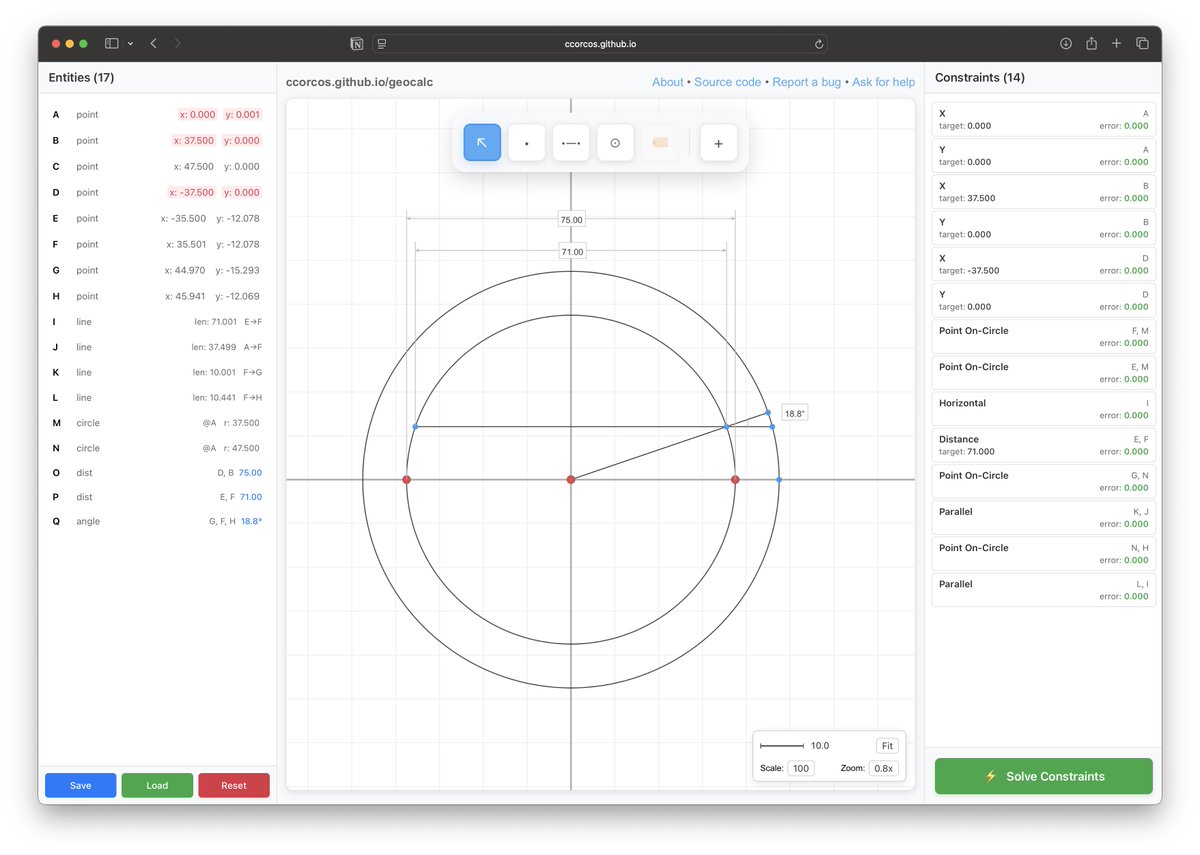Image resolution: width=1200 pixels, height=855 pixels.
Task: Select Point On-Circle constraint N, H
Action: coord(1043,553)
